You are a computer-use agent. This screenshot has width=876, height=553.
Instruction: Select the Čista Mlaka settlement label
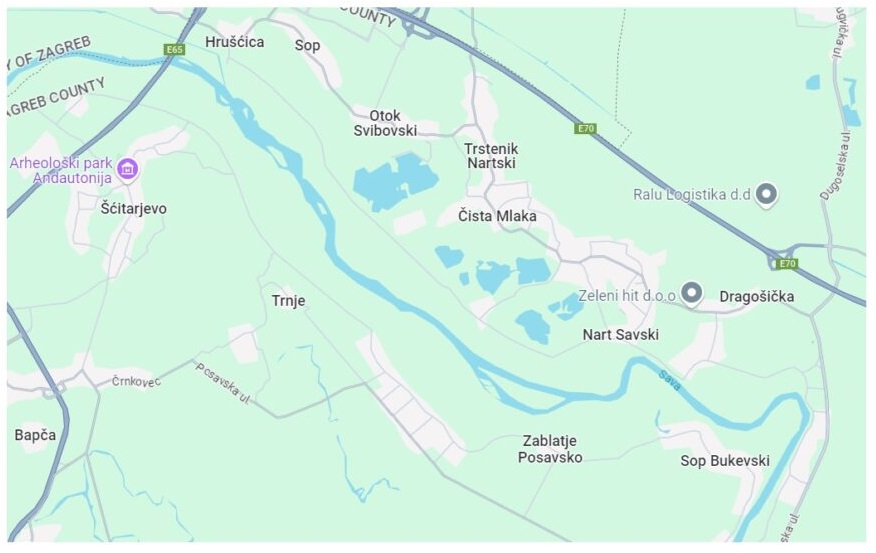point(497,216)
